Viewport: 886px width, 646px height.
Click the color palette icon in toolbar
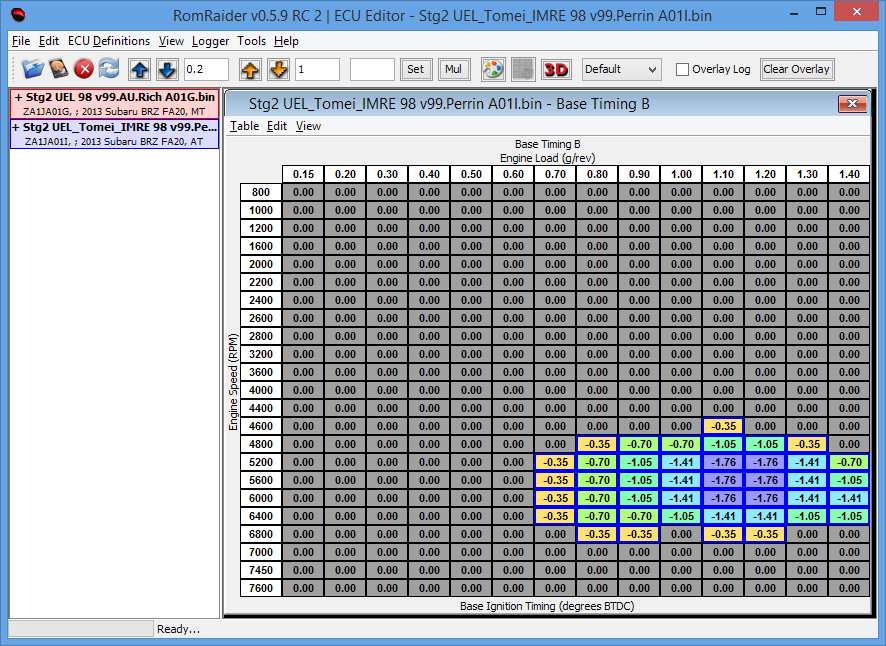click(x=493, y=69)
